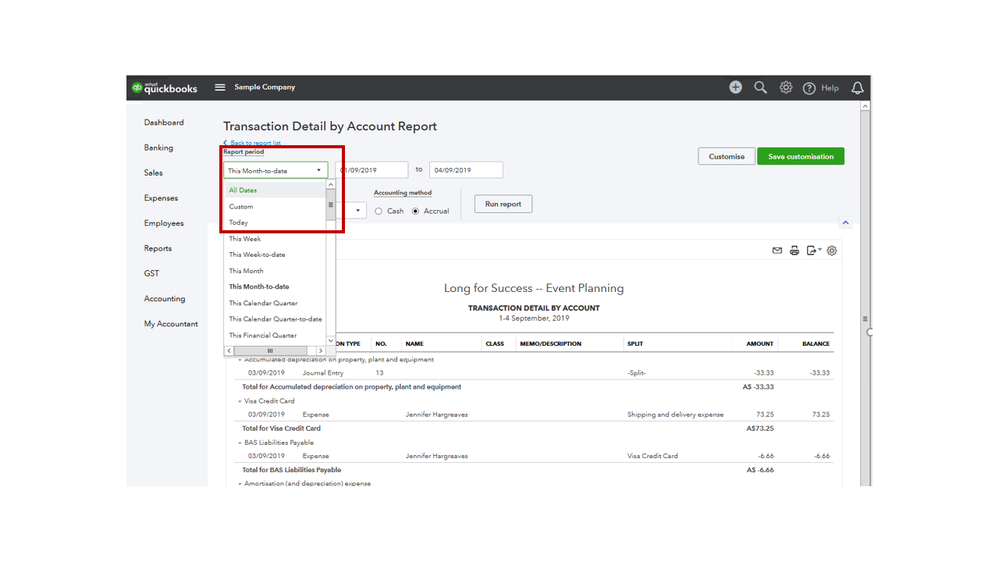Click the Run report button
The height and width of the screenshot is (562, 999).
[x=503, y=204]
